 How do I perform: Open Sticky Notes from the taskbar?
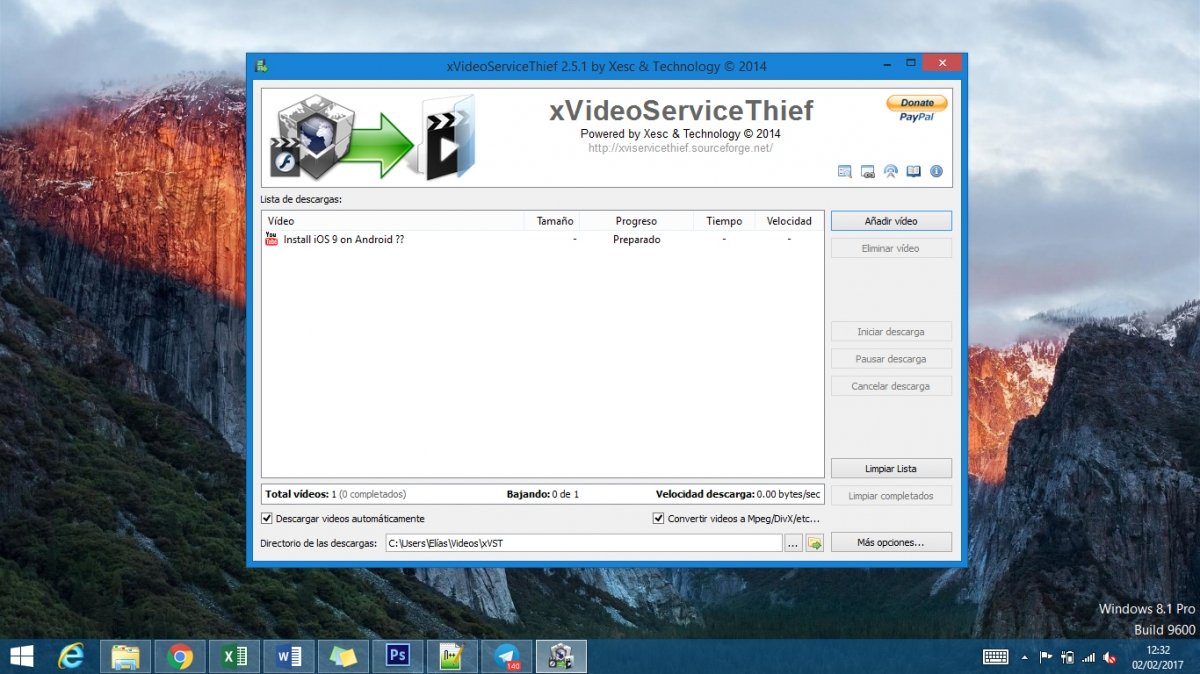click(x=343, y=656)
